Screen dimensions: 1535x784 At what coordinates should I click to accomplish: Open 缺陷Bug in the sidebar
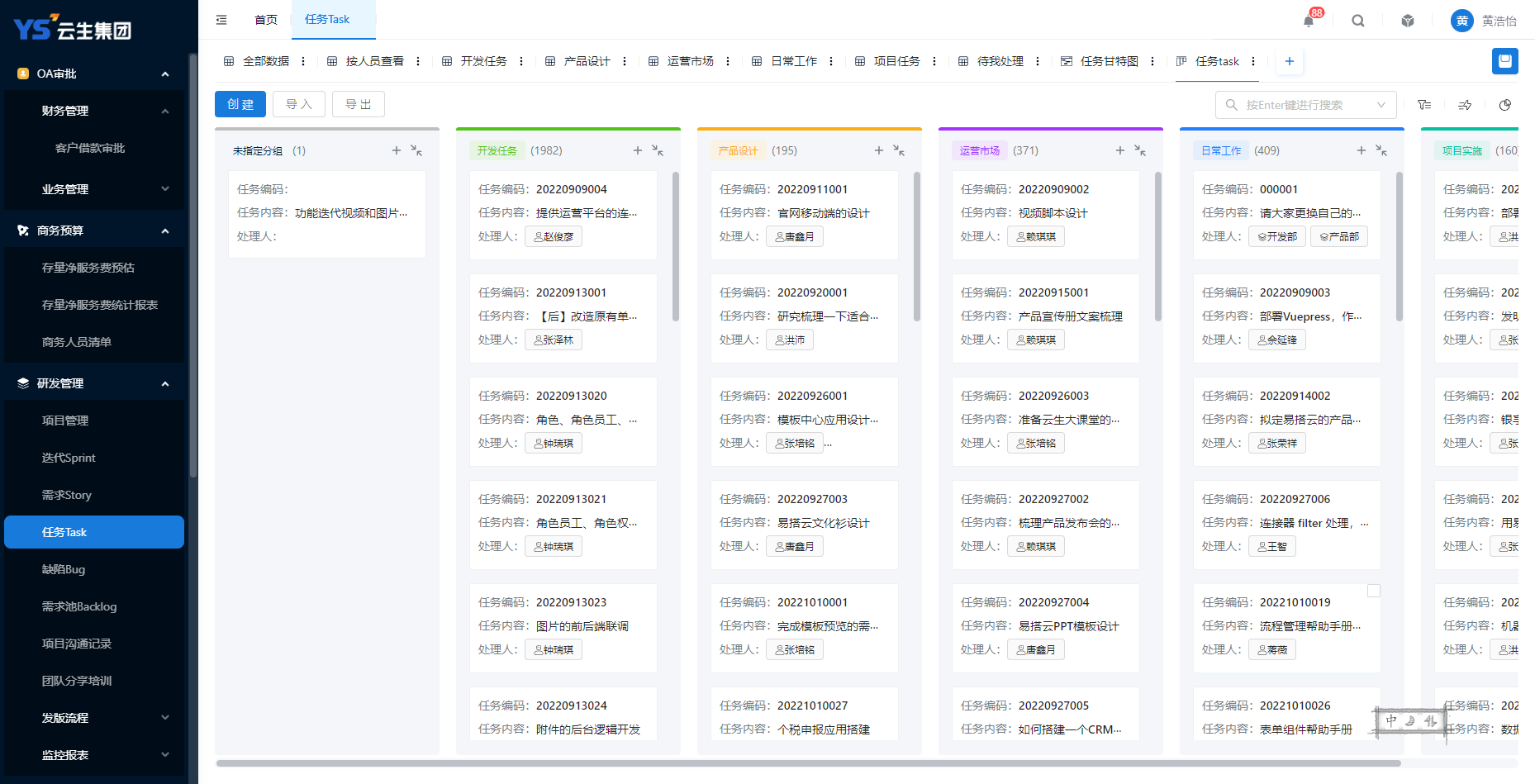click(64, 569)
